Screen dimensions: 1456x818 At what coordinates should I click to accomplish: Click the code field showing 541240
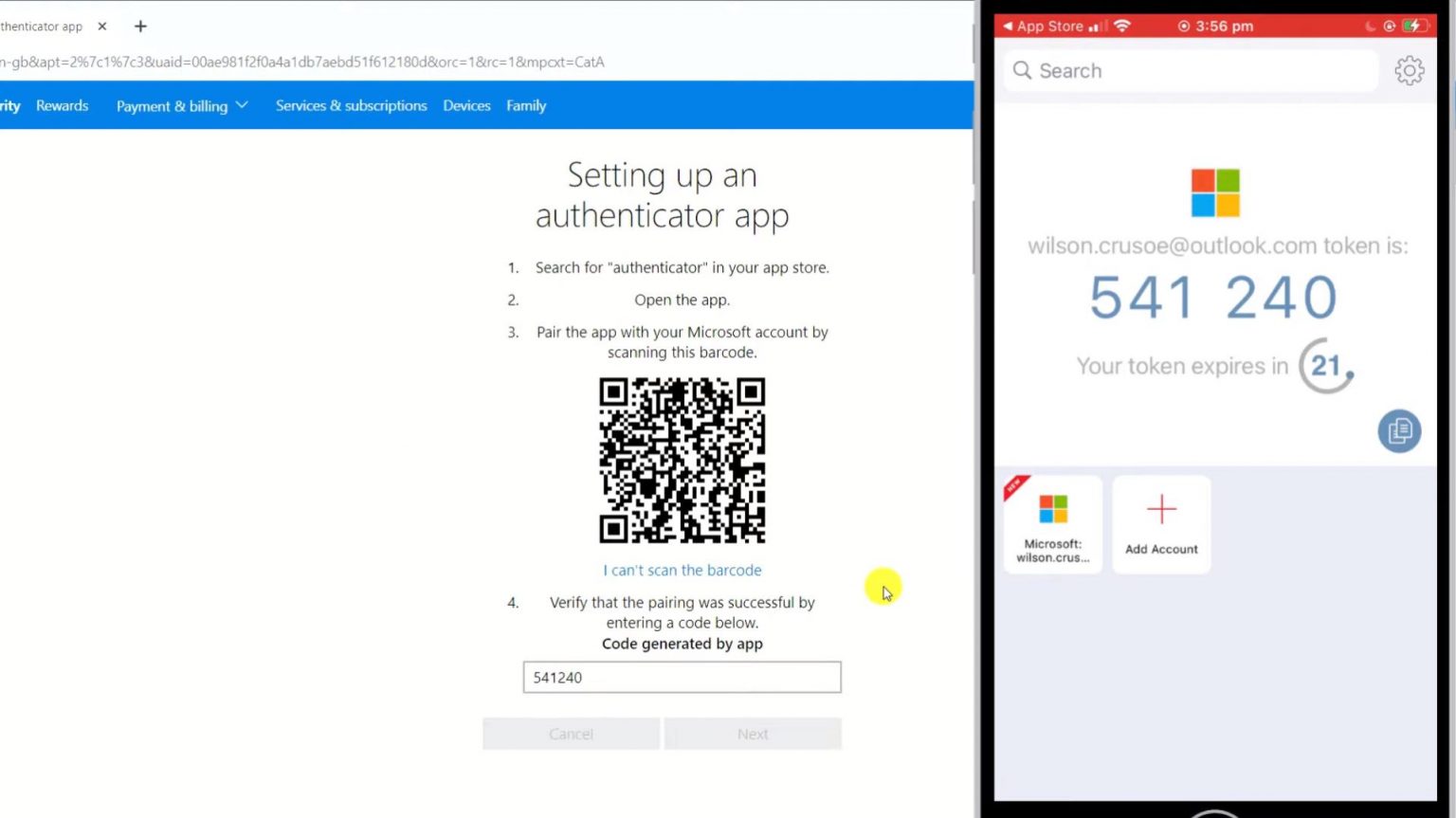(x=682, y=677)
